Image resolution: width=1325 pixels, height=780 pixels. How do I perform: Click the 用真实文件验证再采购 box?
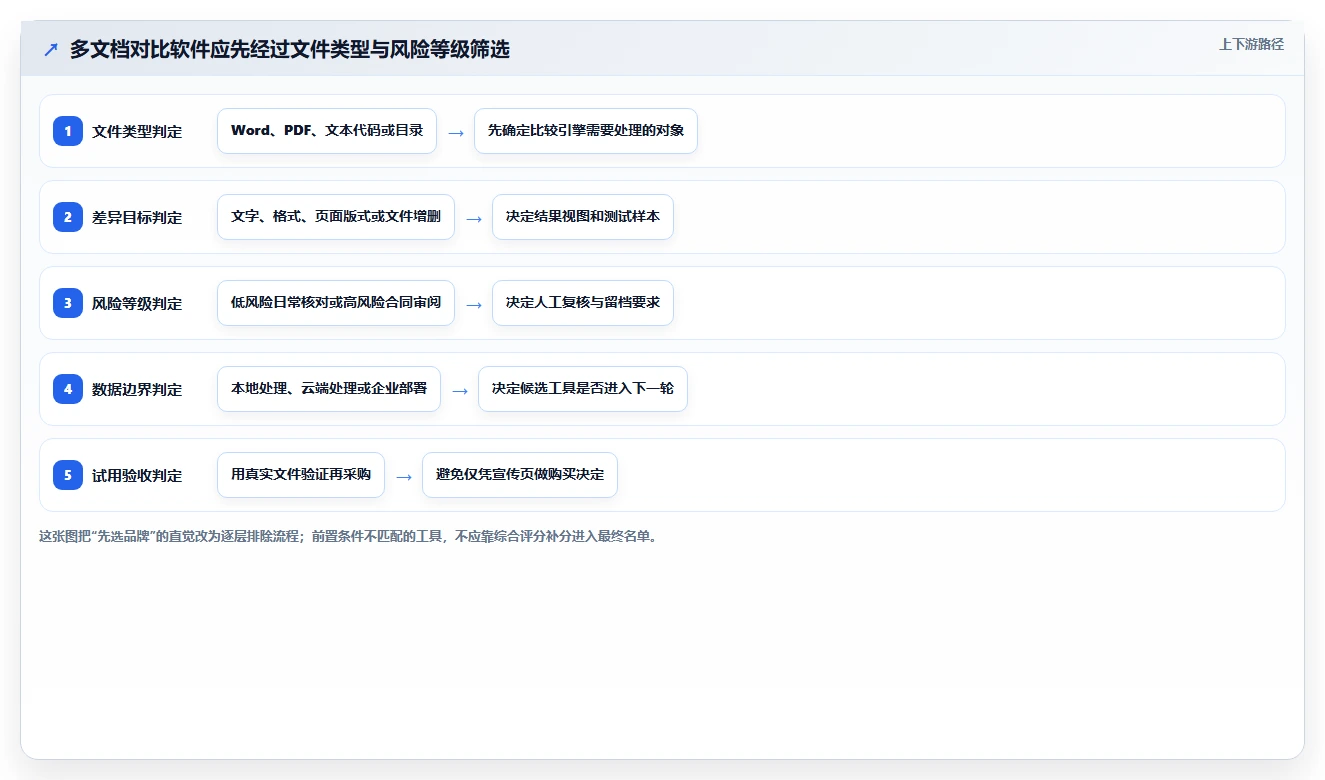point(301,474)
